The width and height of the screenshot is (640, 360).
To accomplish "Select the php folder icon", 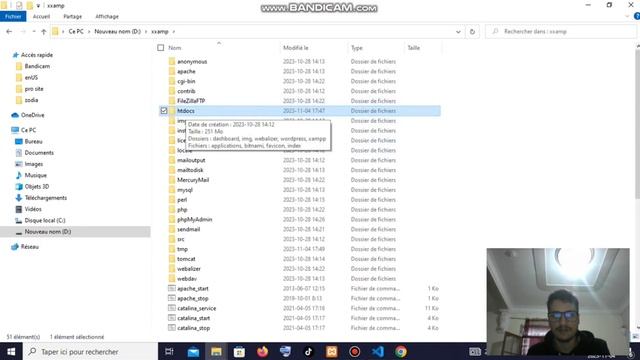I will point(172,209).
